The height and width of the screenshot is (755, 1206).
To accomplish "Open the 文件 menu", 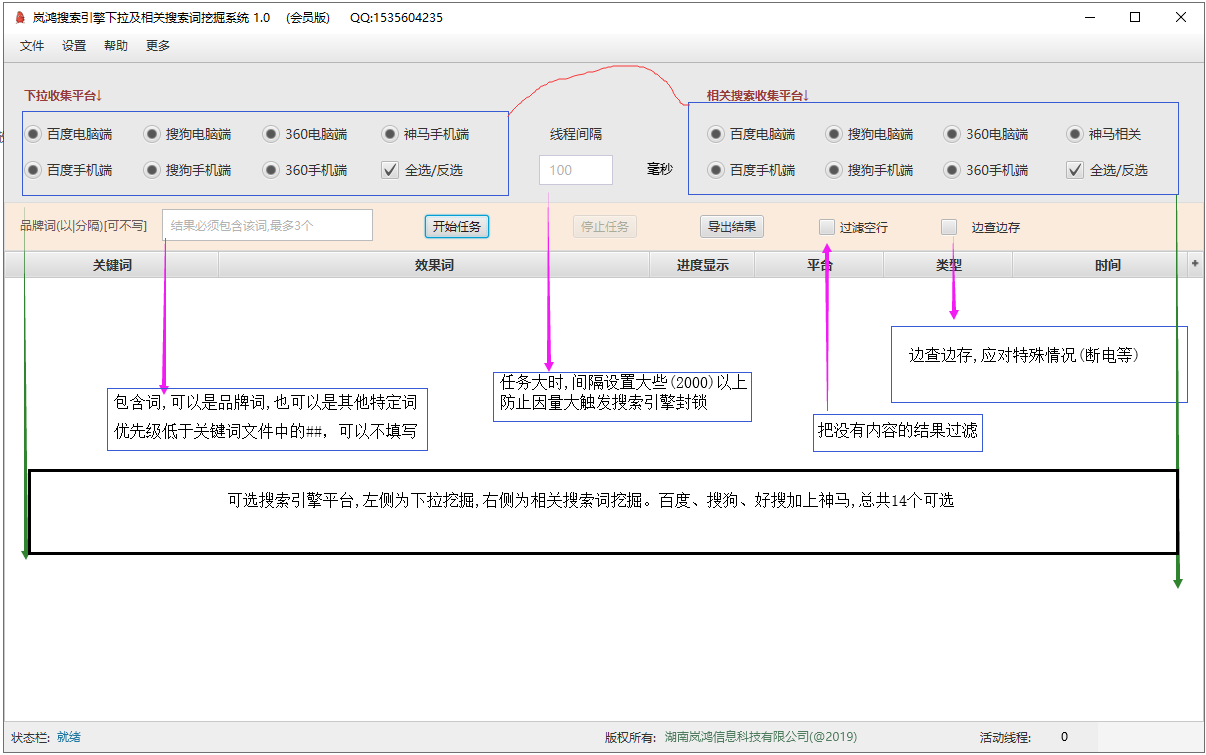I will tap(32, 46).
